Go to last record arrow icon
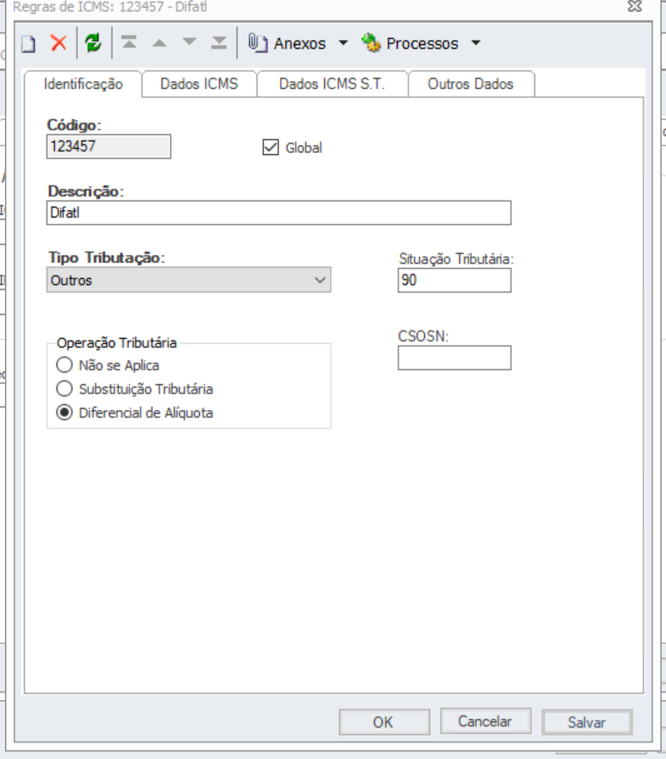 219,43
